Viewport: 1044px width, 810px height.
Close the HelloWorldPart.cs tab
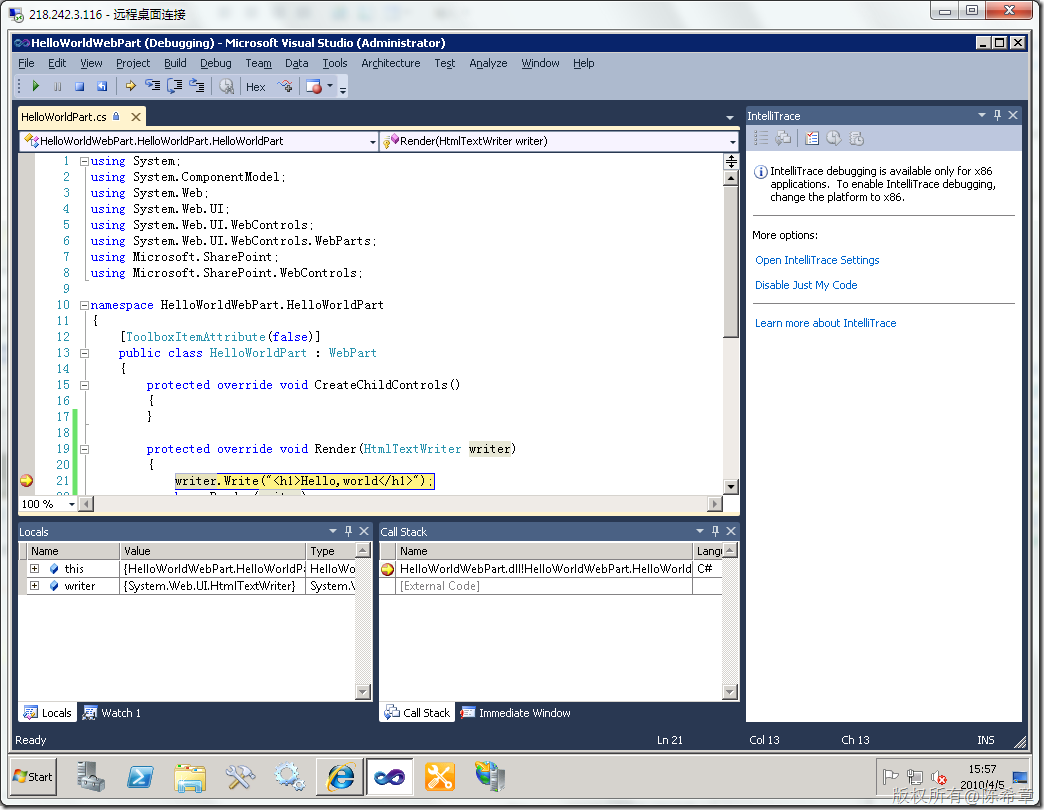click(136, 116)
